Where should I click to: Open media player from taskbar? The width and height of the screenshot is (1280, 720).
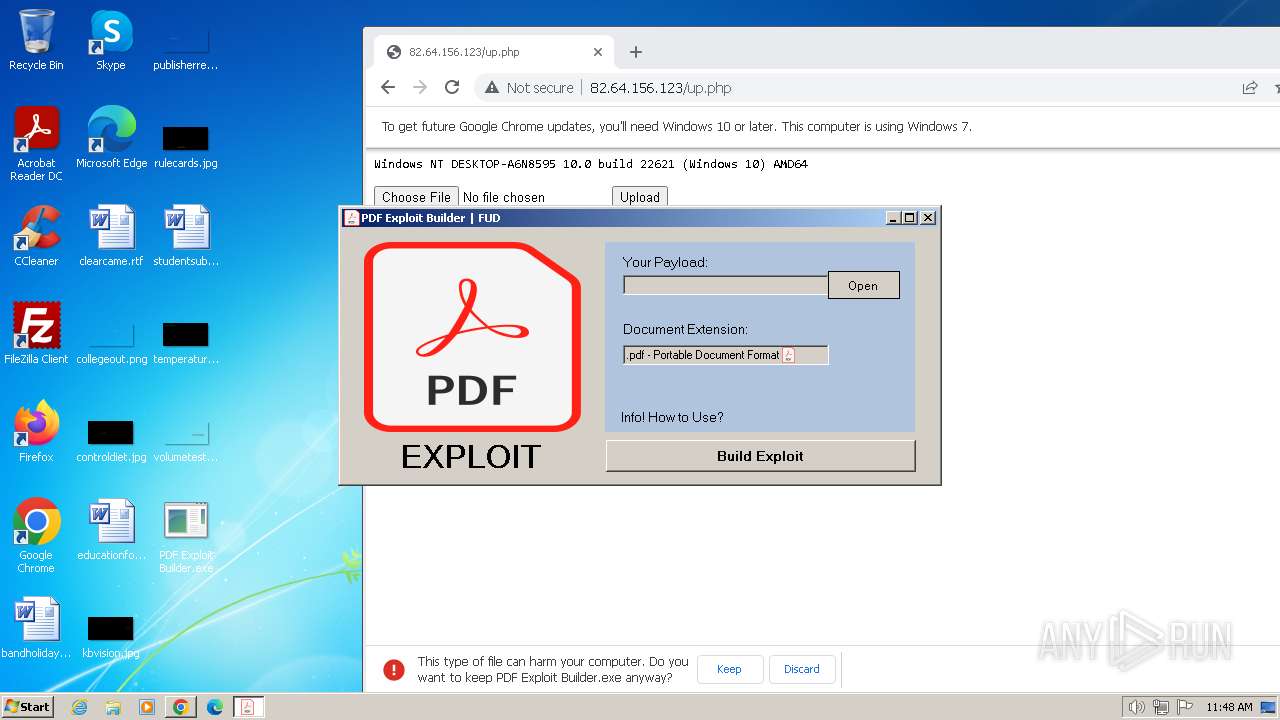click(147, 707)
